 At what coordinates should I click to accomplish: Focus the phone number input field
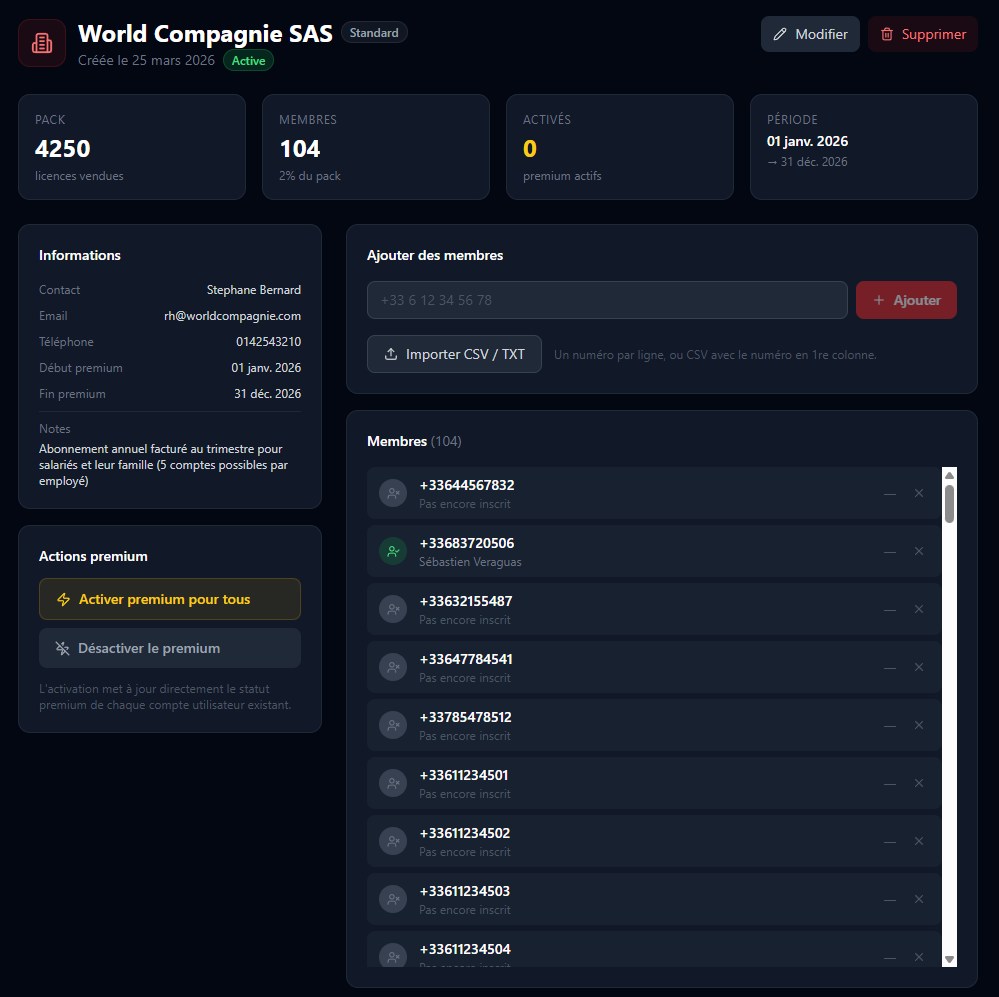click(x=607, y=300)
